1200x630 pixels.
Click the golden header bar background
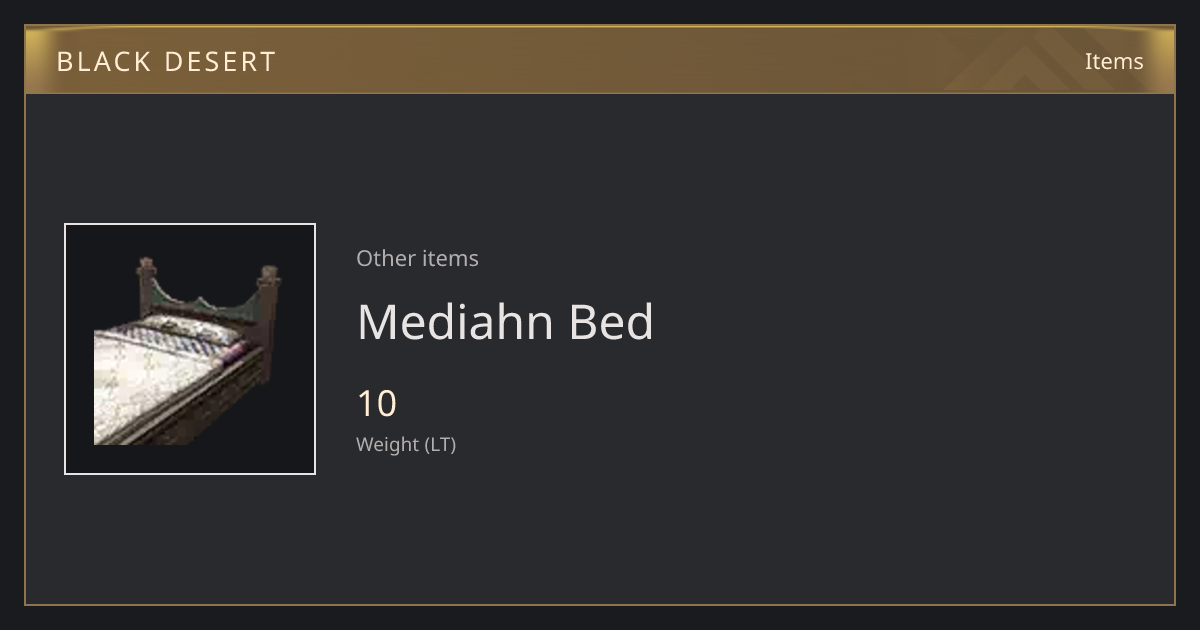pyautogui.click(x=600, y=60)
